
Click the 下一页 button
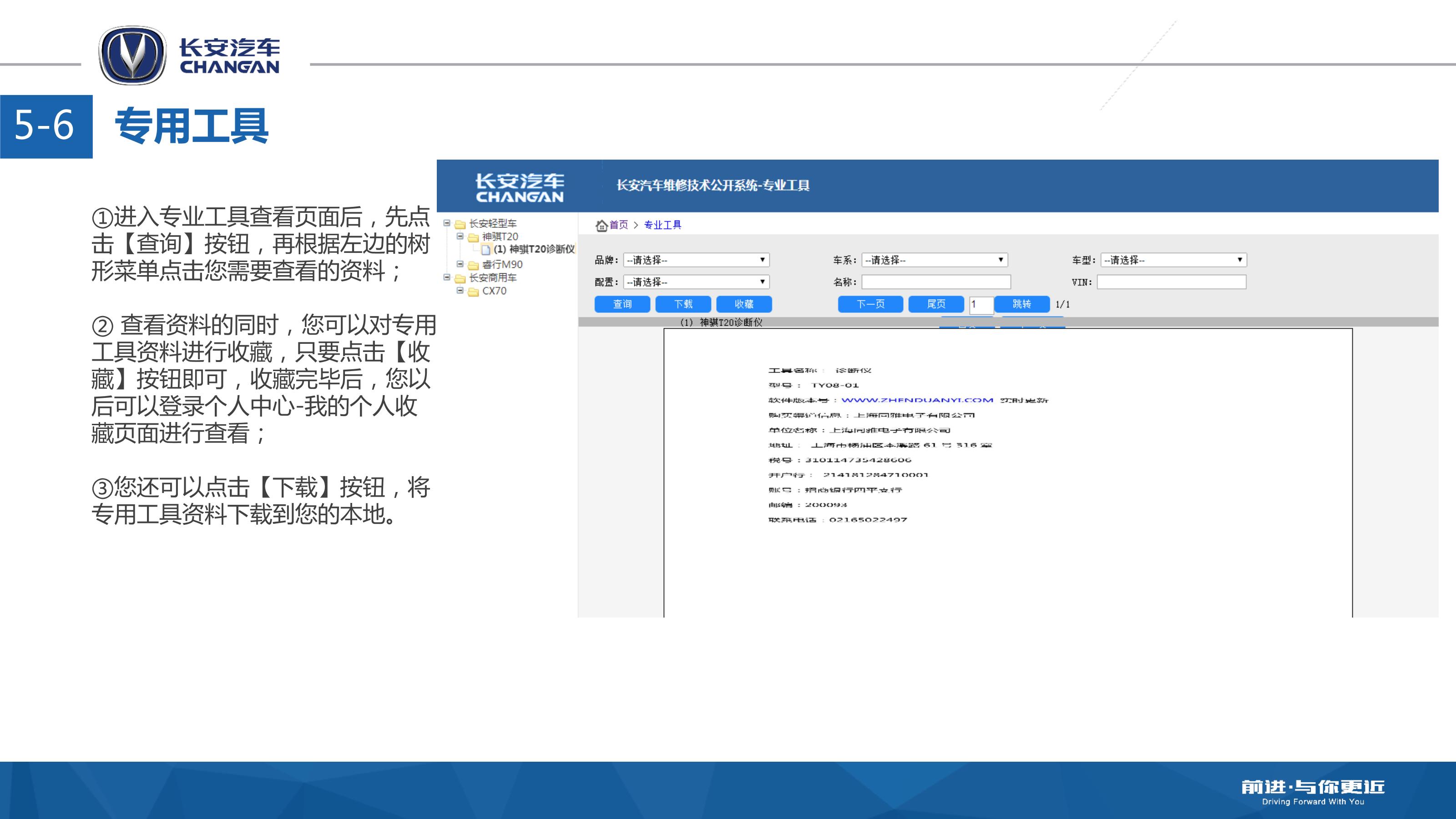click(x=870, y=304)
